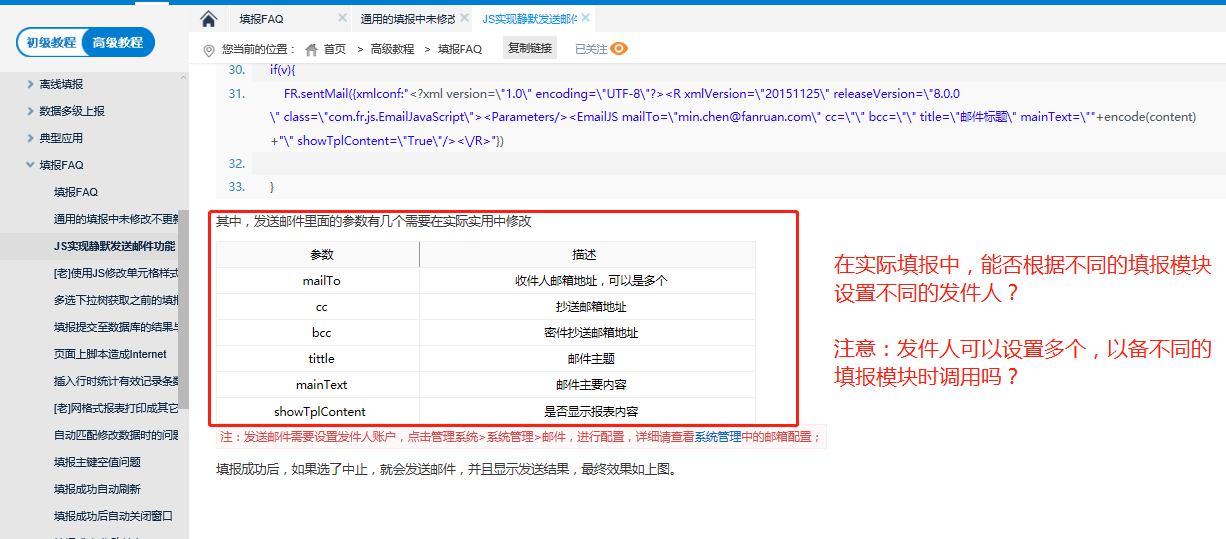Open 插入行时统计有效记录条数 article
This screenshot has width=1226, height=539.
click(116, 381)
